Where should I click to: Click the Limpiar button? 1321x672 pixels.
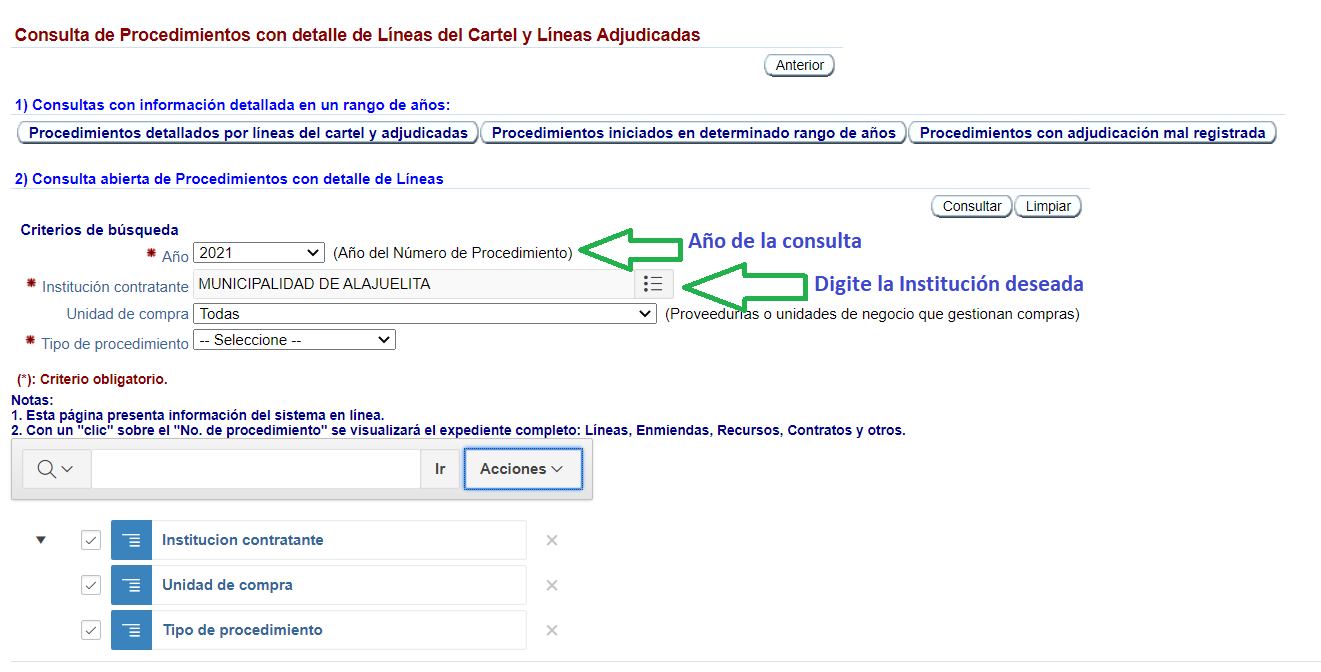tap(1047, 205)
